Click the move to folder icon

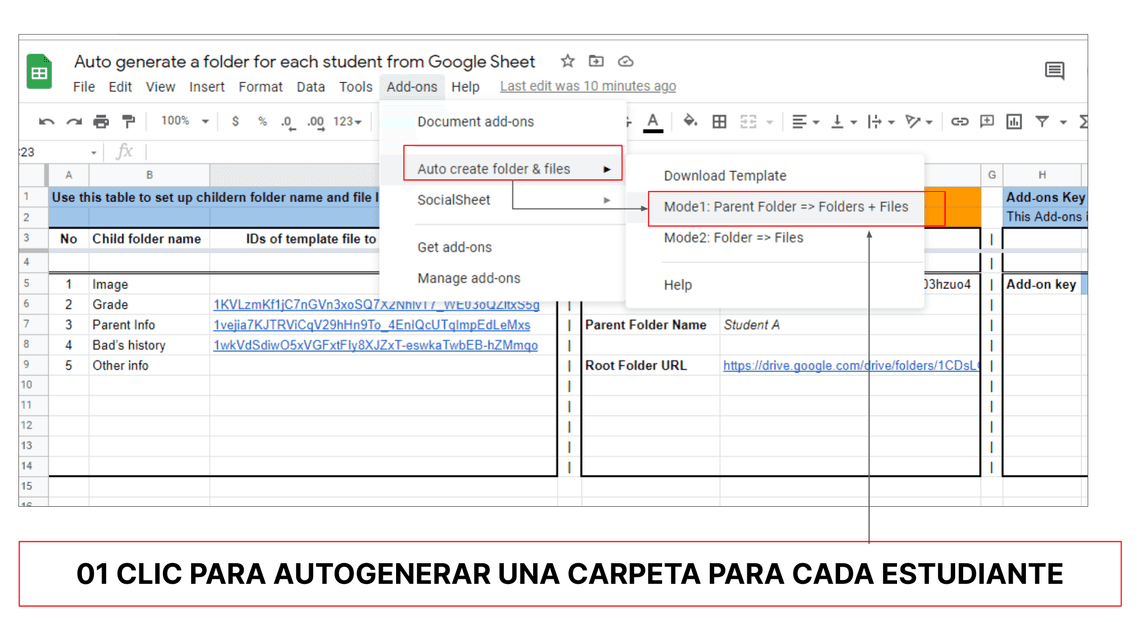tap(596, 61)
